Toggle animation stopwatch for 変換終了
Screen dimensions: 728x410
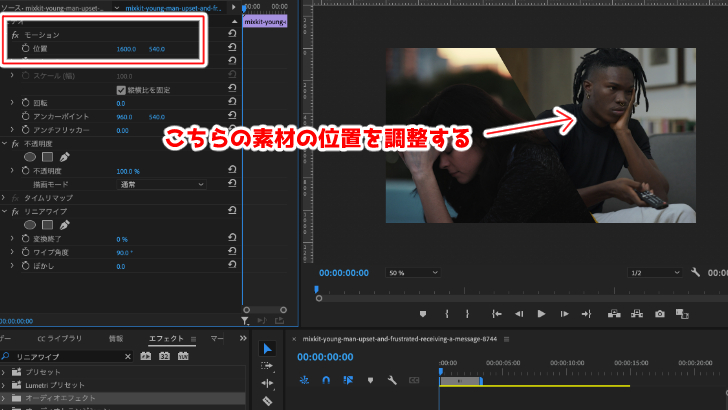click(26, 238)
